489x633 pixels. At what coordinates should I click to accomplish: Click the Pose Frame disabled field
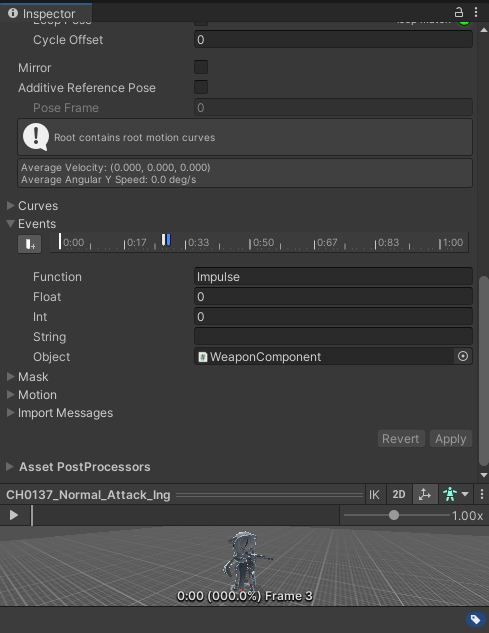tap(334, 108)
